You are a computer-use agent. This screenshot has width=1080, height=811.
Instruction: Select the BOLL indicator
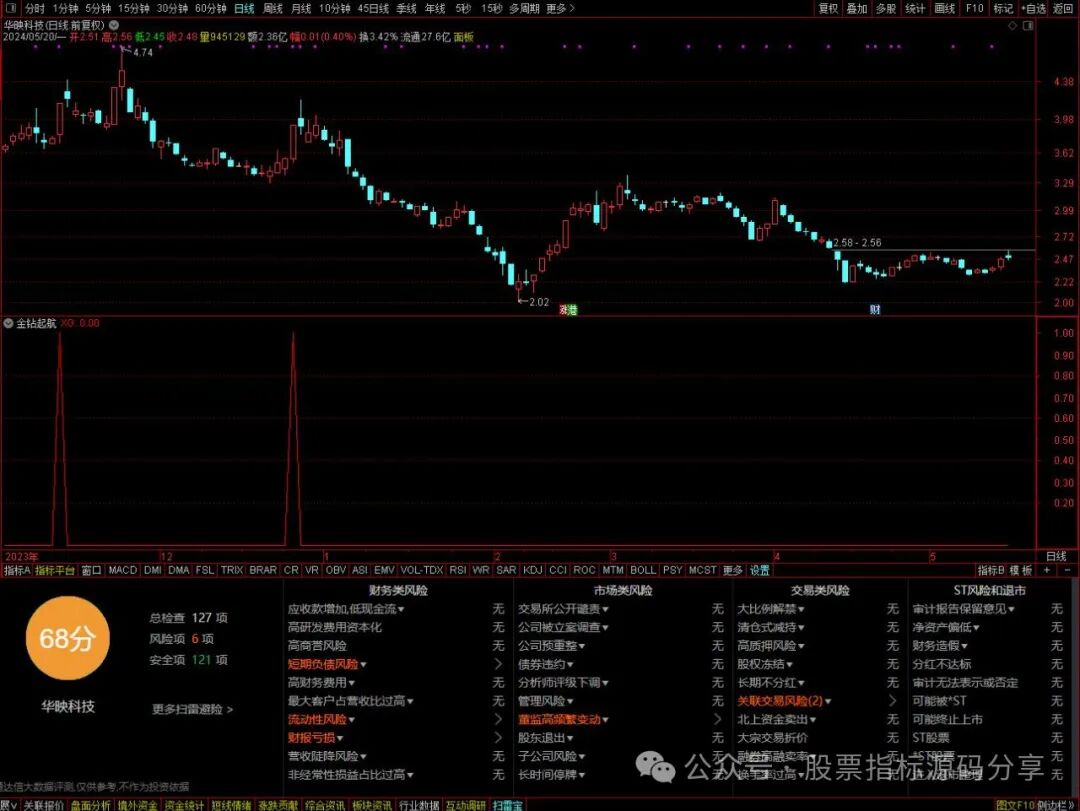pyautogui.click(x=643, y=571)
